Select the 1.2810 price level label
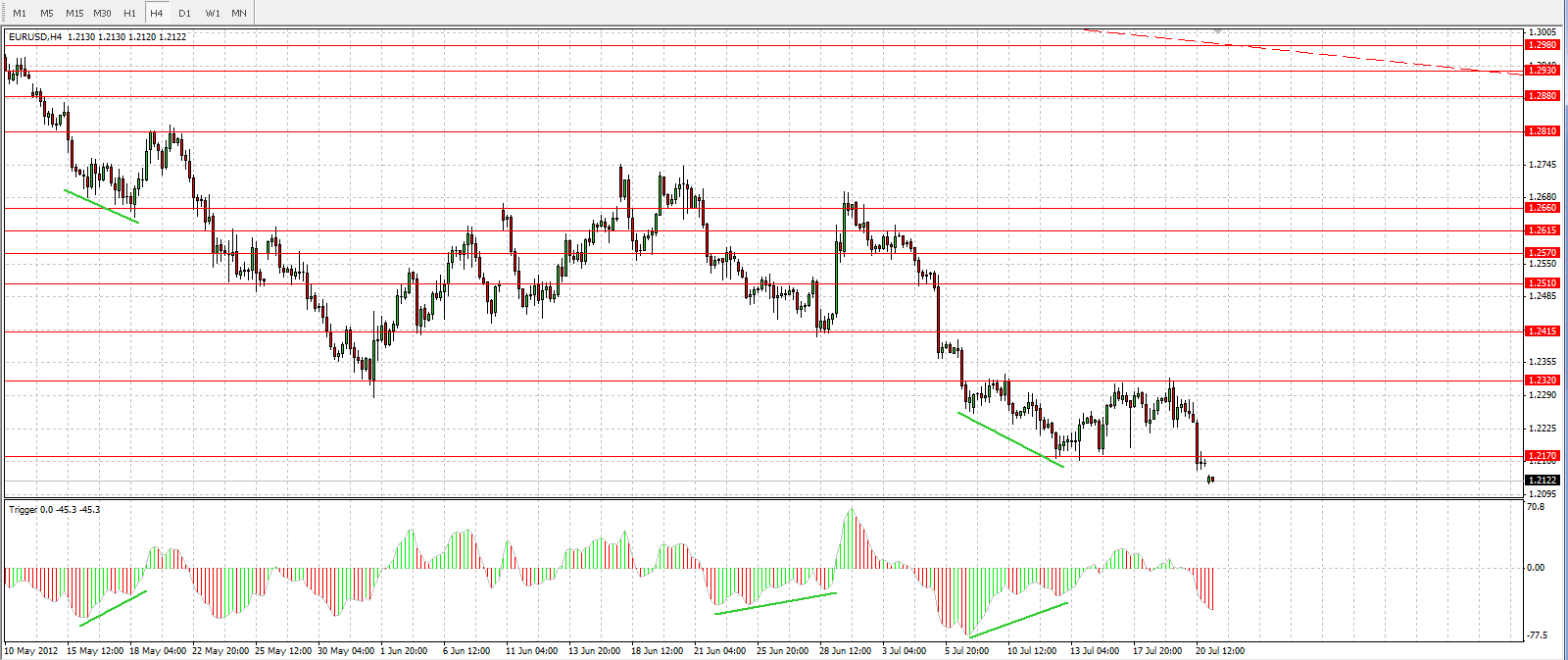Viewport: 1568px width, 660px height. (x=1543, y=131)
